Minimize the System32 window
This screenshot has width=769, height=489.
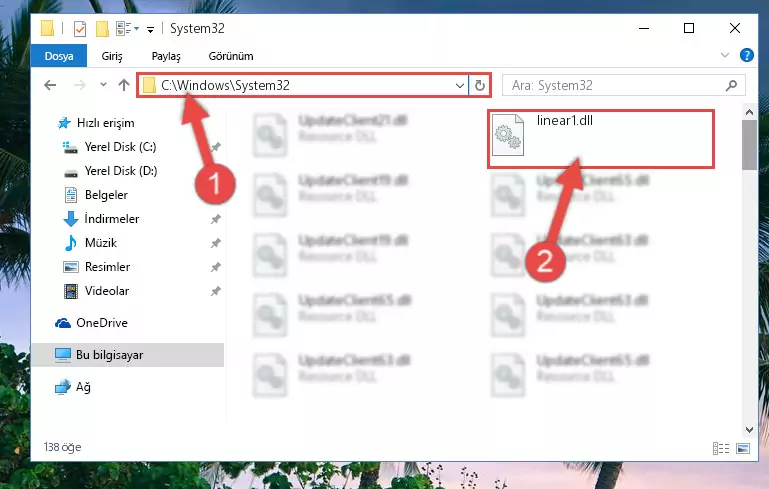click(644, 28)
